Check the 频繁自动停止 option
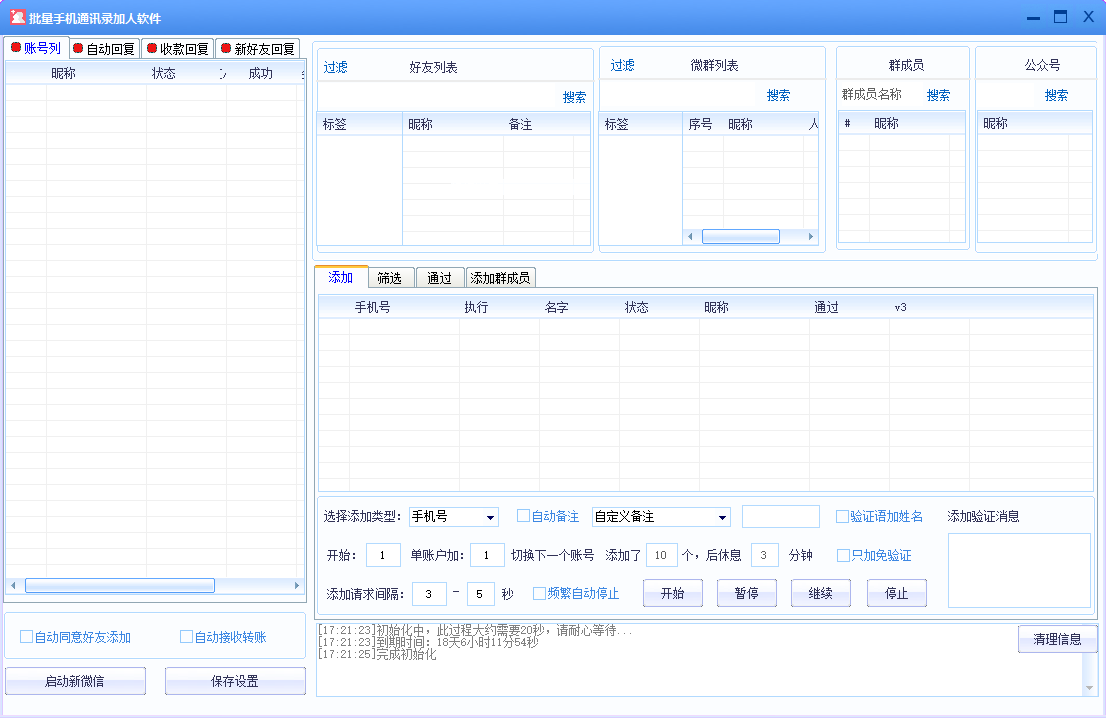This screenshot has width=1106, height=718. point(539,593)
